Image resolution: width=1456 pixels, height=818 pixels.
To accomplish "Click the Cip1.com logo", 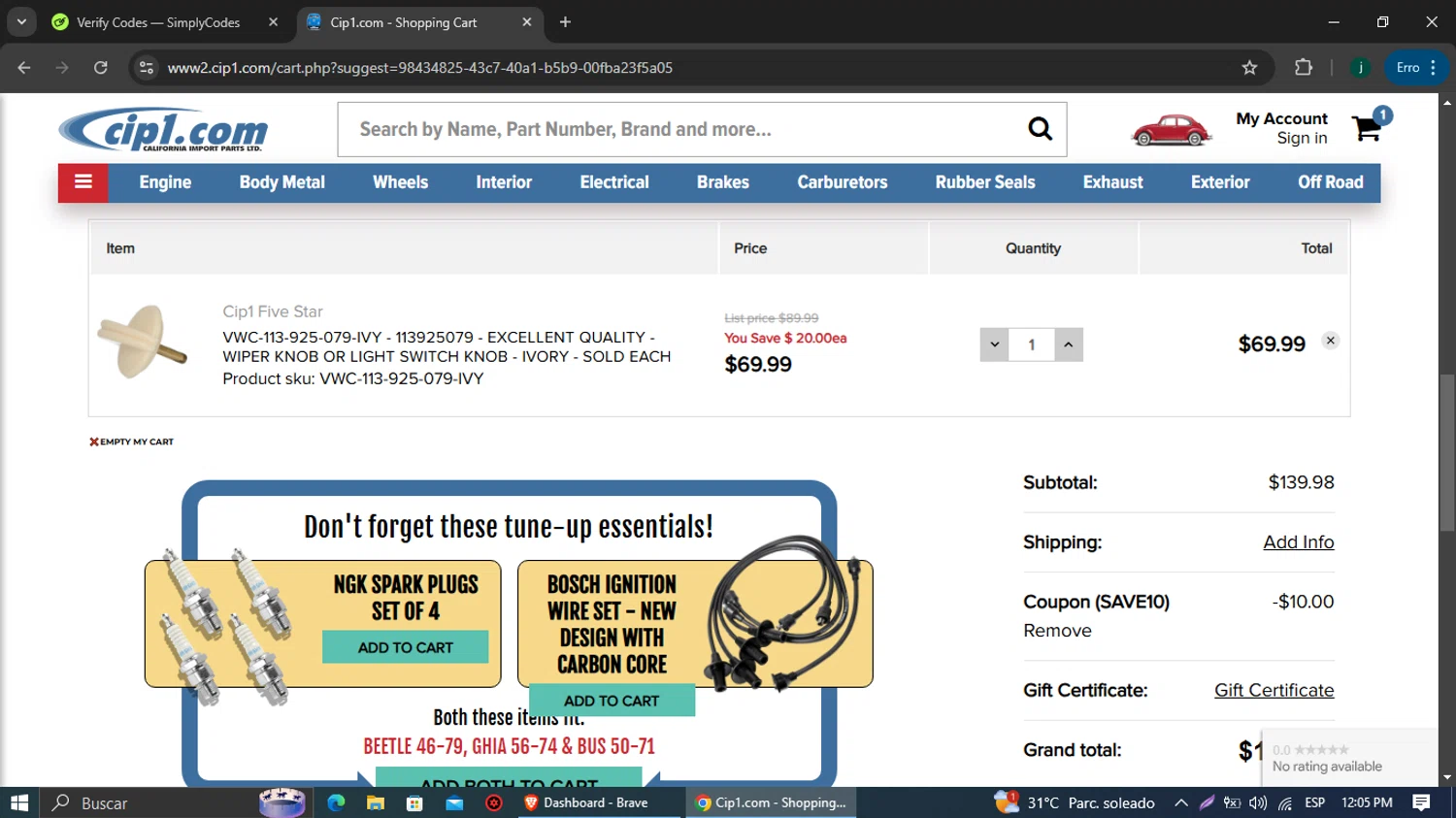I will pyautogui.click(x=163, y=129).
